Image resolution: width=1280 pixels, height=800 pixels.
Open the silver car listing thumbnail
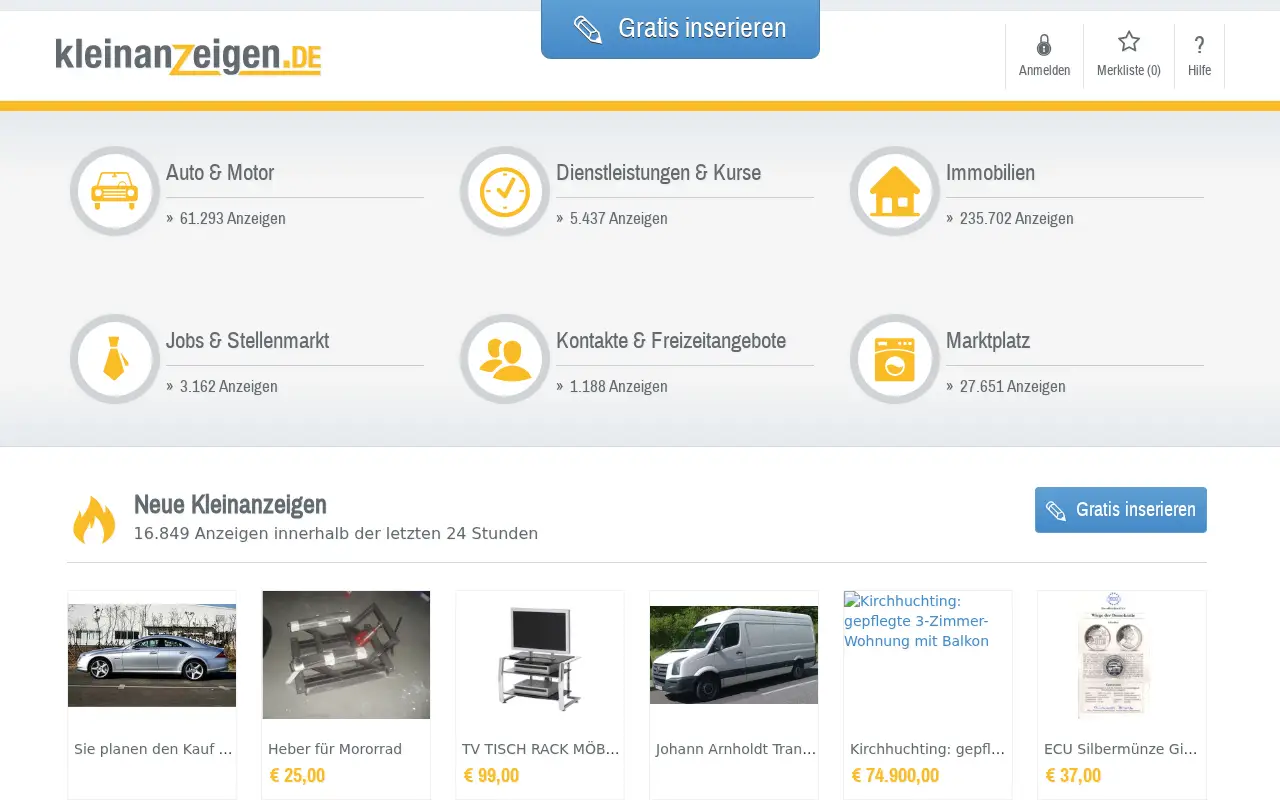(x=152, y=655)
